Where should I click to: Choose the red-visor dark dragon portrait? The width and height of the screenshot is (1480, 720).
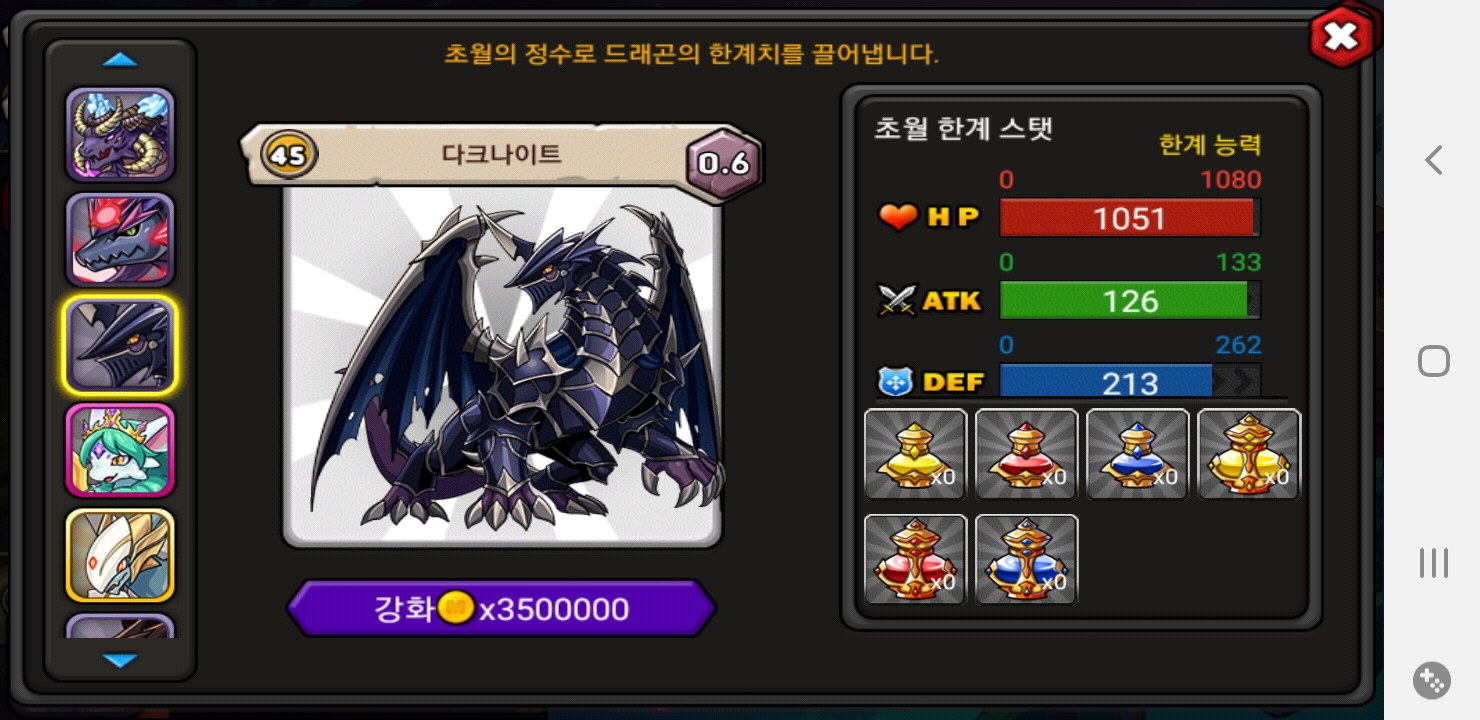[120, 240]
